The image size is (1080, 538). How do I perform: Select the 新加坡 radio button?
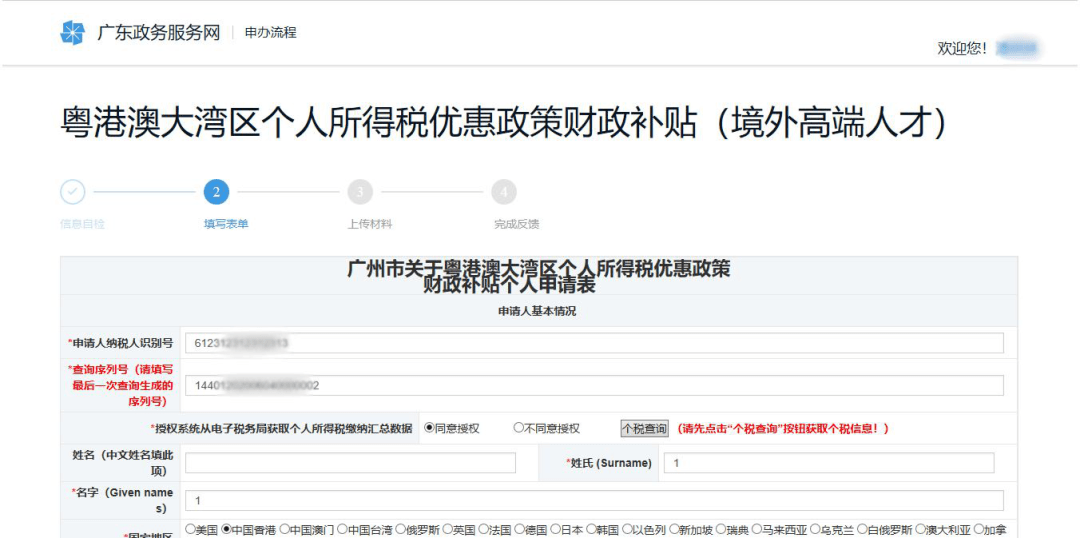pos(674,529)
